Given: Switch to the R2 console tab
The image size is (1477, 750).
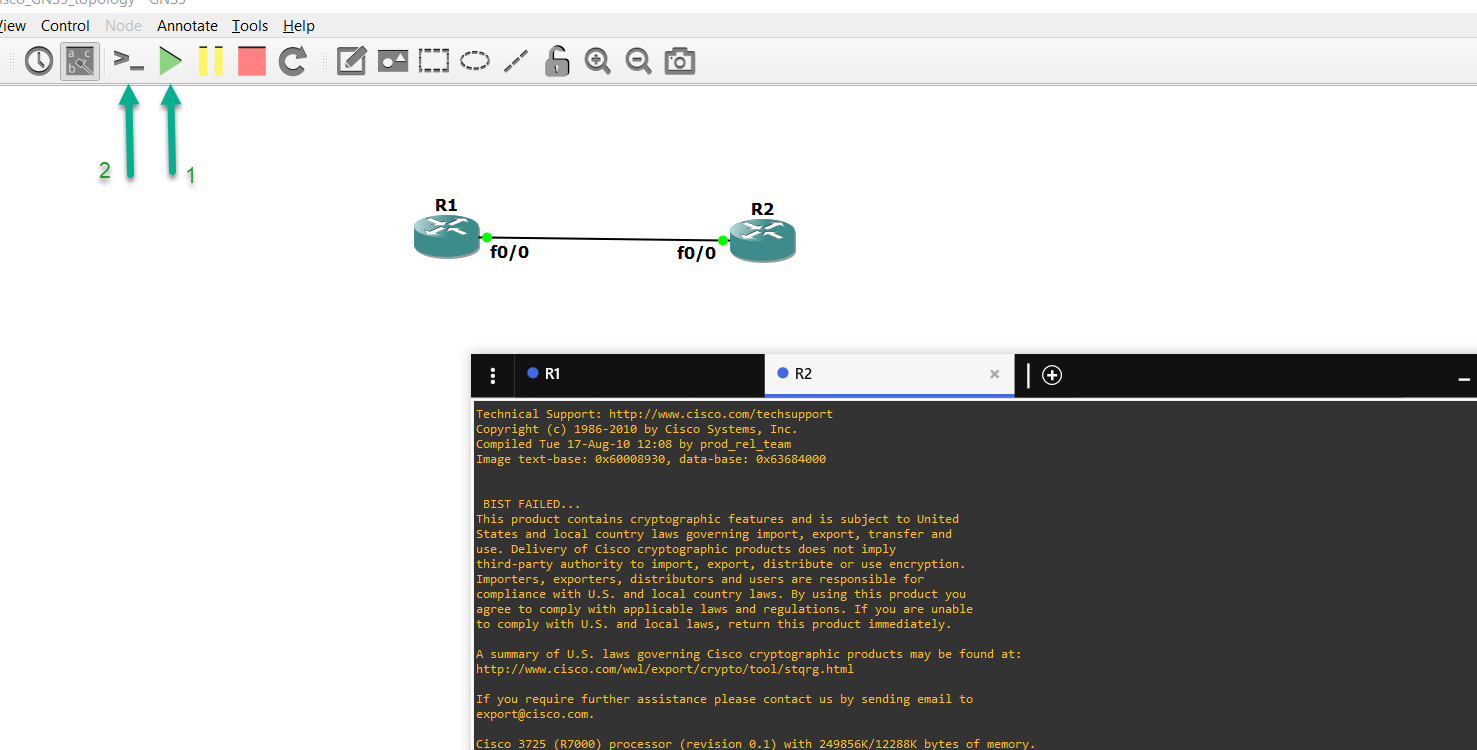Looking at the screenshot, I should click(x=889, y=374).
